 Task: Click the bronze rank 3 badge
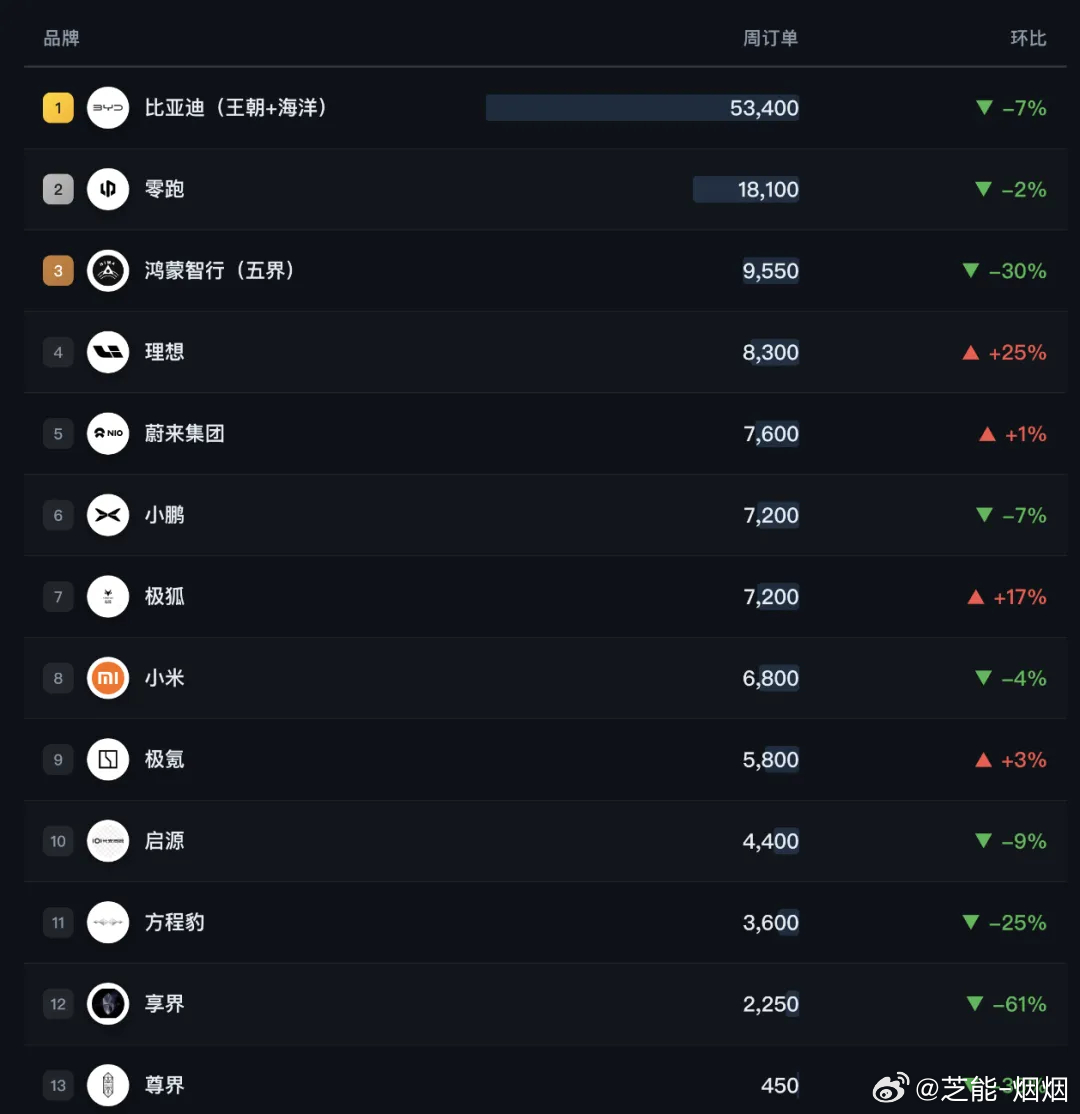pyautogui.click(x=58, y=271)
